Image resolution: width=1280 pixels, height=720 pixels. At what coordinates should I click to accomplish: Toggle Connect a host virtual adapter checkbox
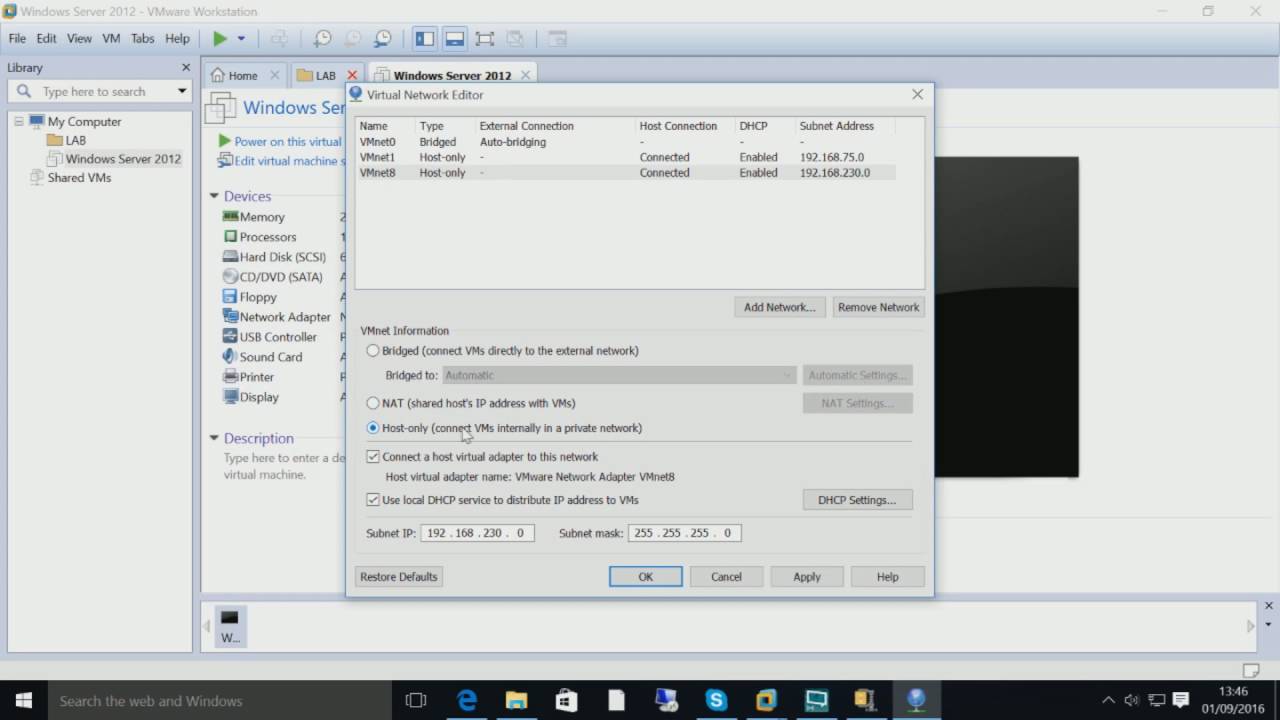373,456
